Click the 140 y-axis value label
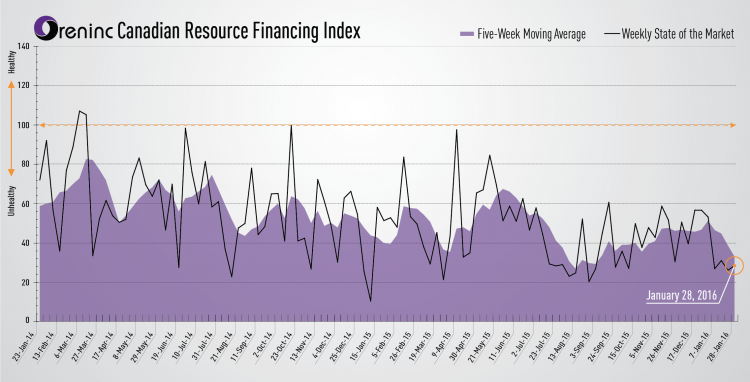Screen dimensions: 750x382 pyautogui.click(x=23, y=46)
